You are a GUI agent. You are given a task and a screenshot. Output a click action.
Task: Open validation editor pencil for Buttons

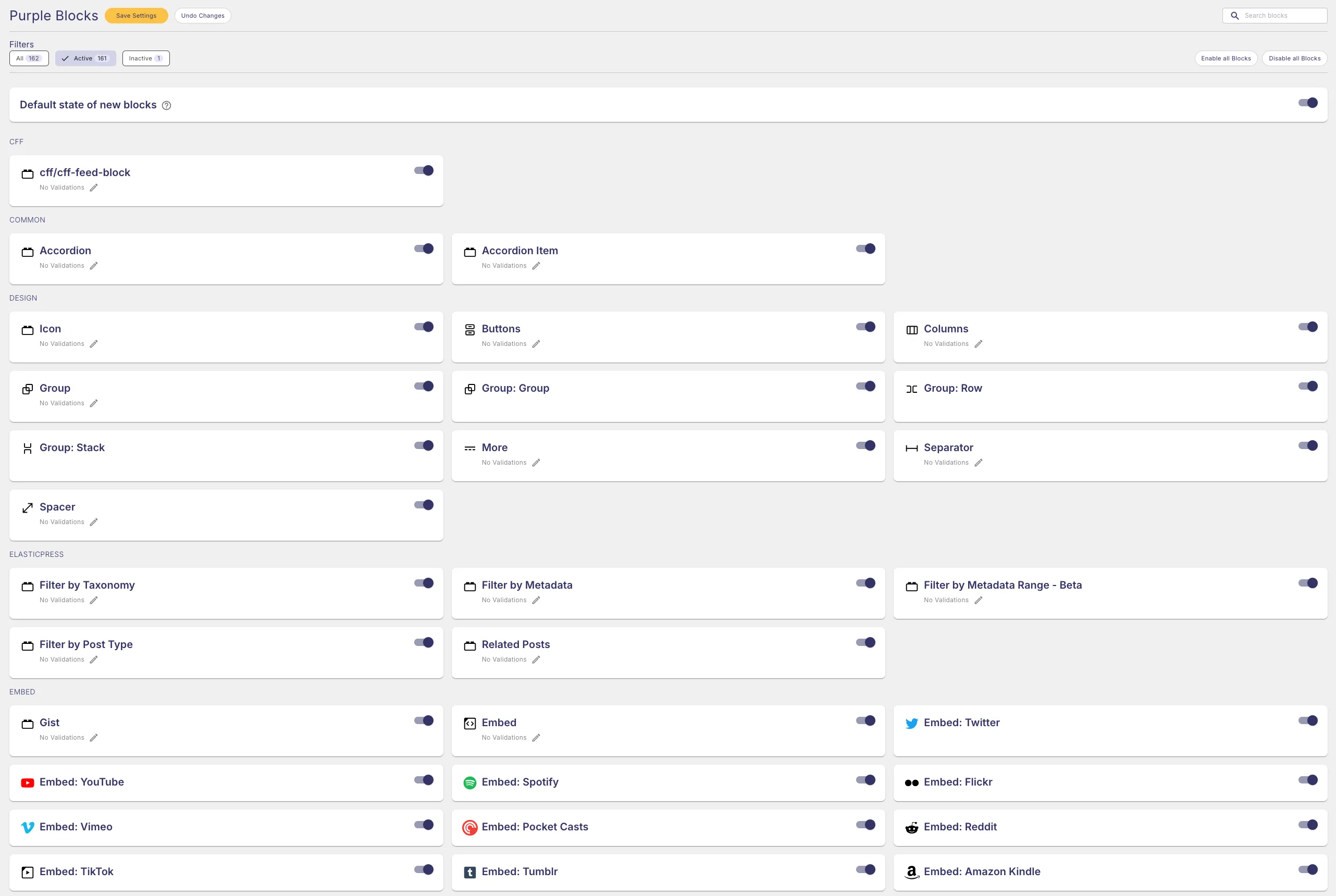(536, 344)
